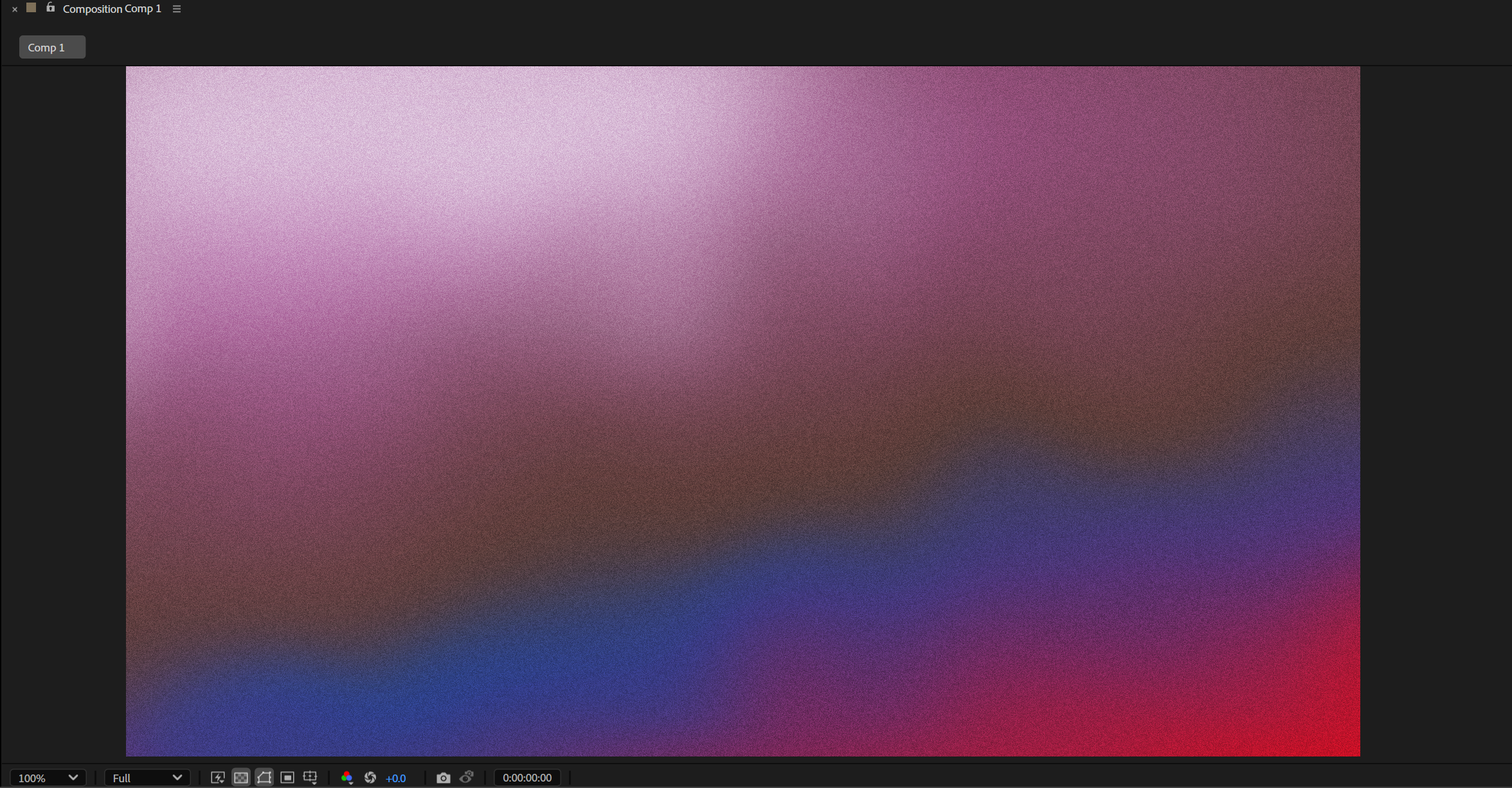The image size is (1512, 788).
Task: Open grid and guide options
Action: coord(310,778)
